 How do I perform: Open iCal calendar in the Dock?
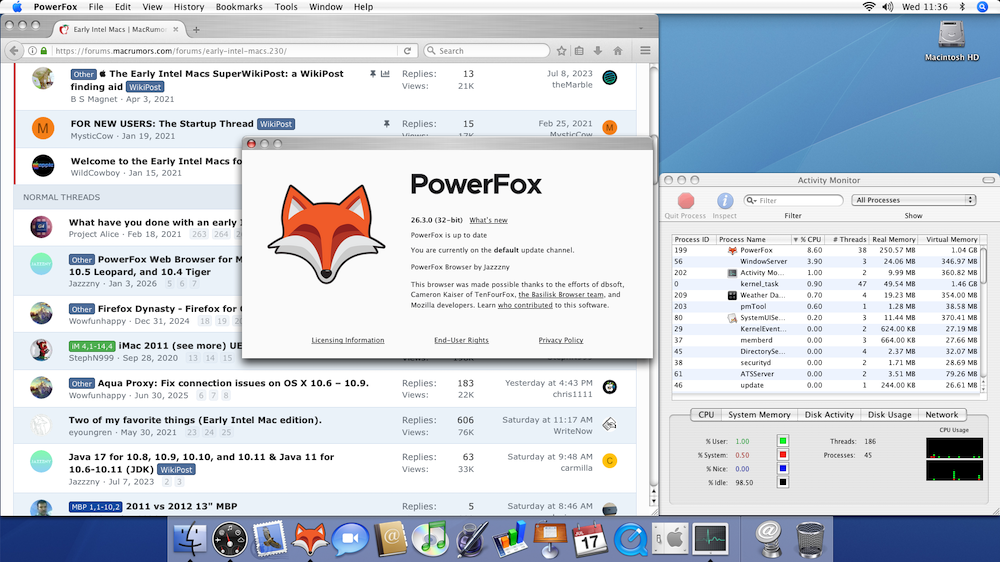point(590,540)
